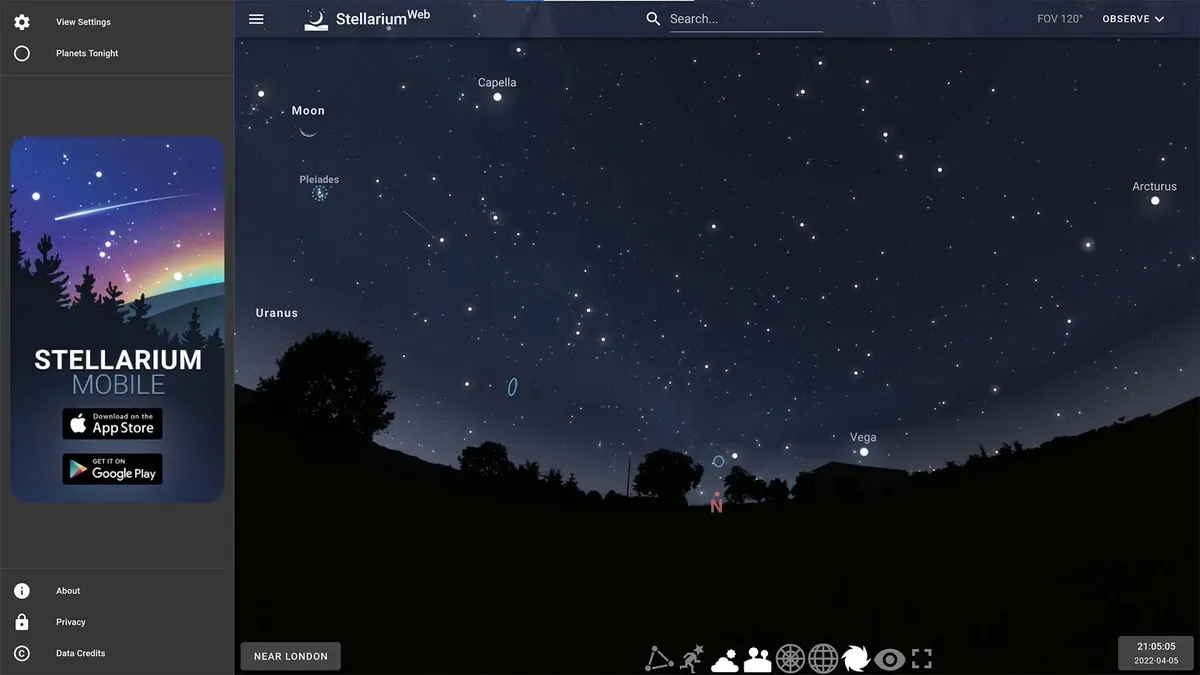Click the Stellarium Mobile promo image
The width and height of the screenshot is (1200, 675).
[118, 320]
